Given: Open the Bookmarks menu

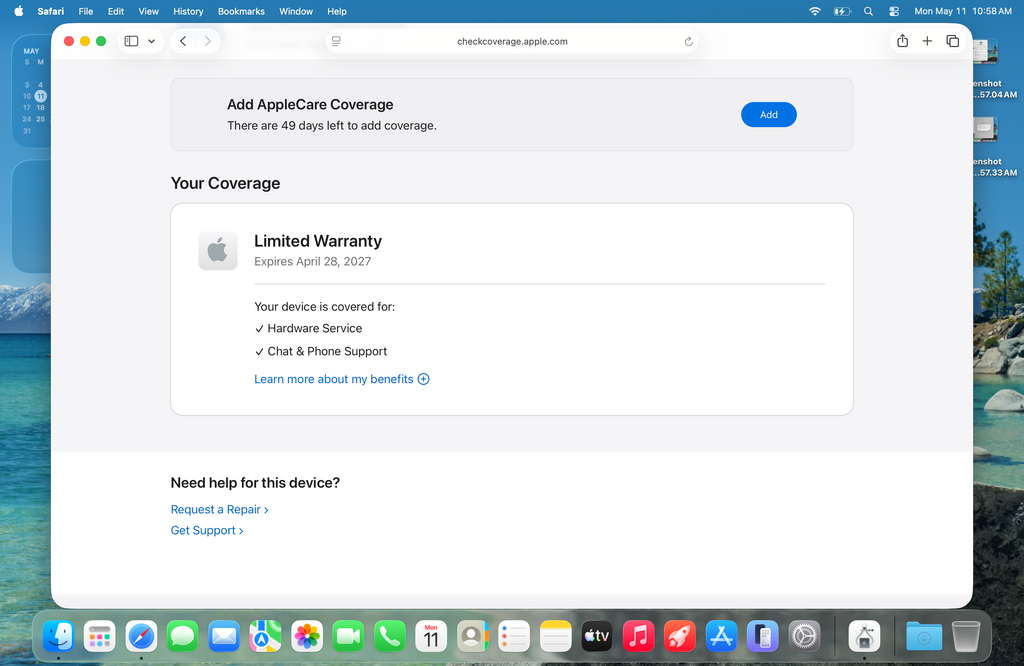Looking at the screenshot, I should point(241,11).
